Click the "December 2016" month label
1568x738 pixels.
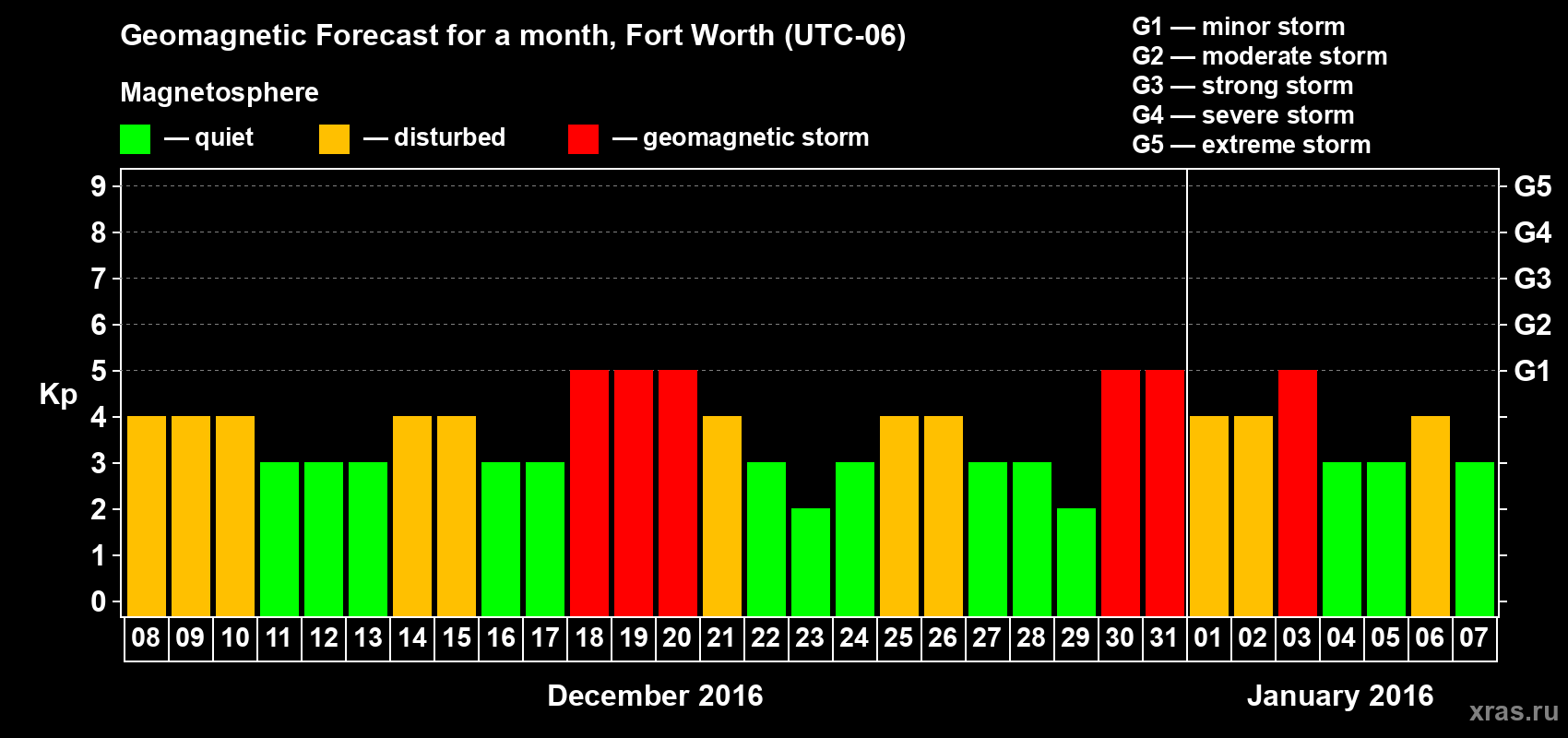pos(655,696)
